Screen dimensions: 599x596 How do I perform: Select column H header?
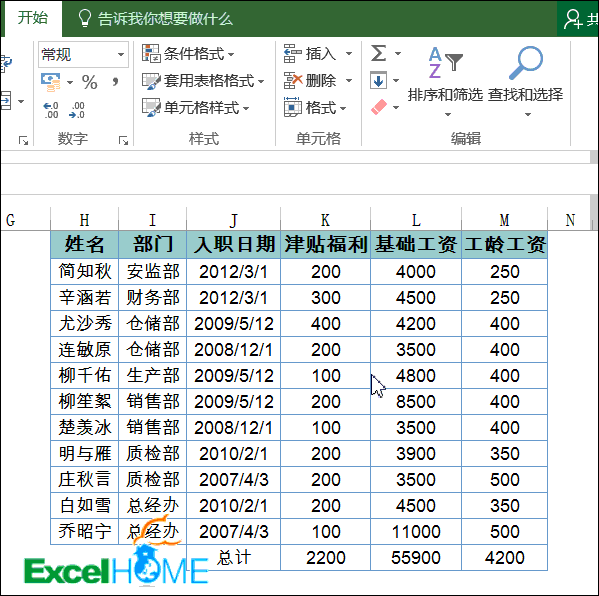coord(84,220)
